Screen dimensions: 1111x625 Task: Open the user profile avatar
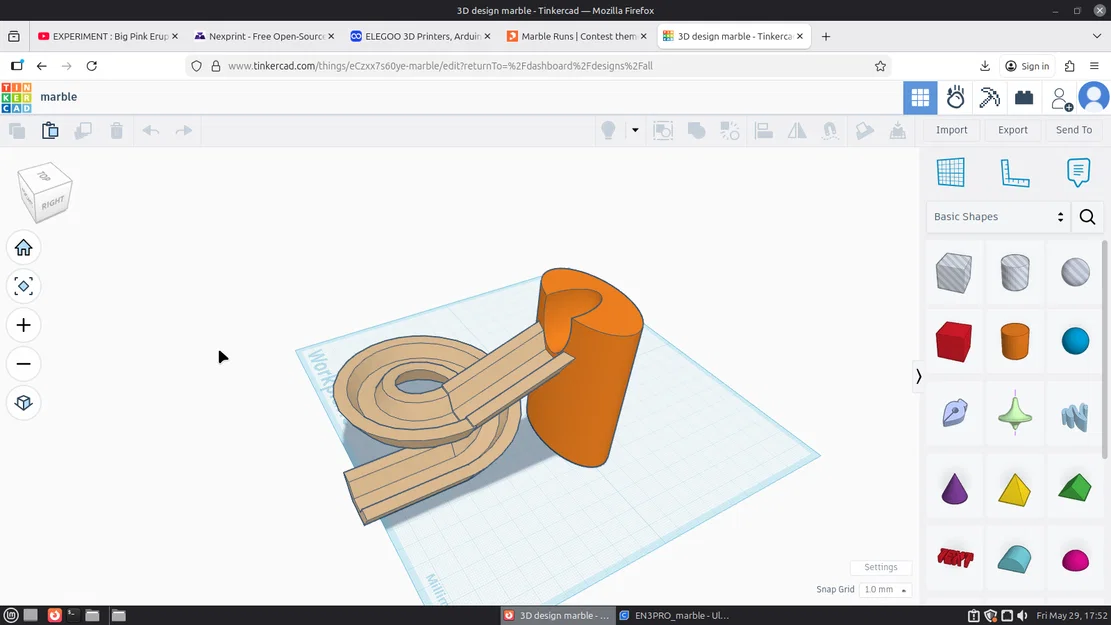tap(1093, 98)
